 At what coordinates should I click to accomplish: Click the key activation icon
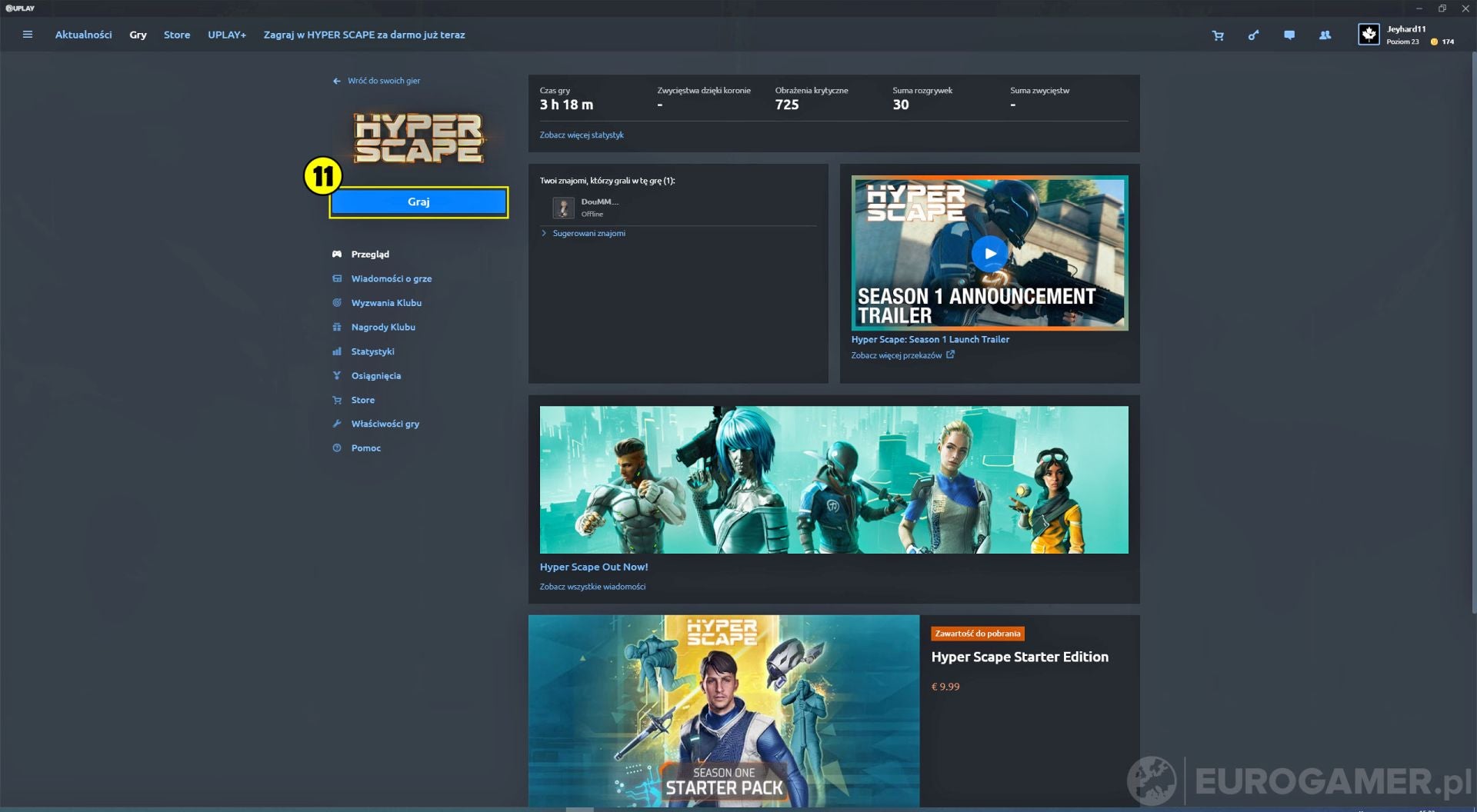click(x=1253, y=35)
